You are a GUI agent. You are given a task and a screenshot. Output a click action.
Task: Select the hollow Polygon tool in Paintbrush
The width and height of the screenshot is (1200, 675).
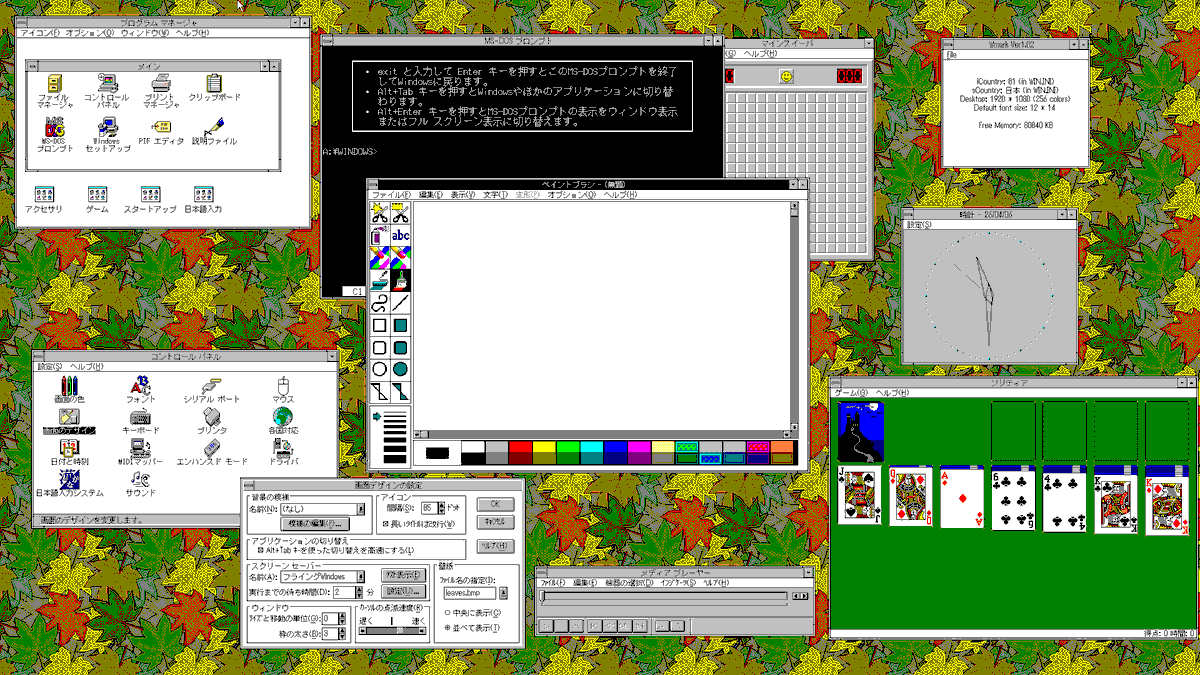[x=380, y=392]
